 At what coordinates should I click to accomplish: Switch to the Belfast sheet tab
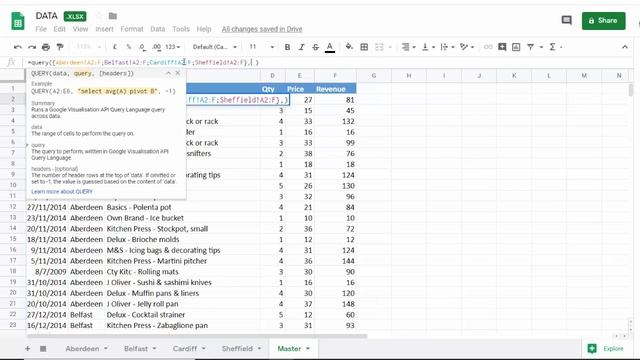136,349
